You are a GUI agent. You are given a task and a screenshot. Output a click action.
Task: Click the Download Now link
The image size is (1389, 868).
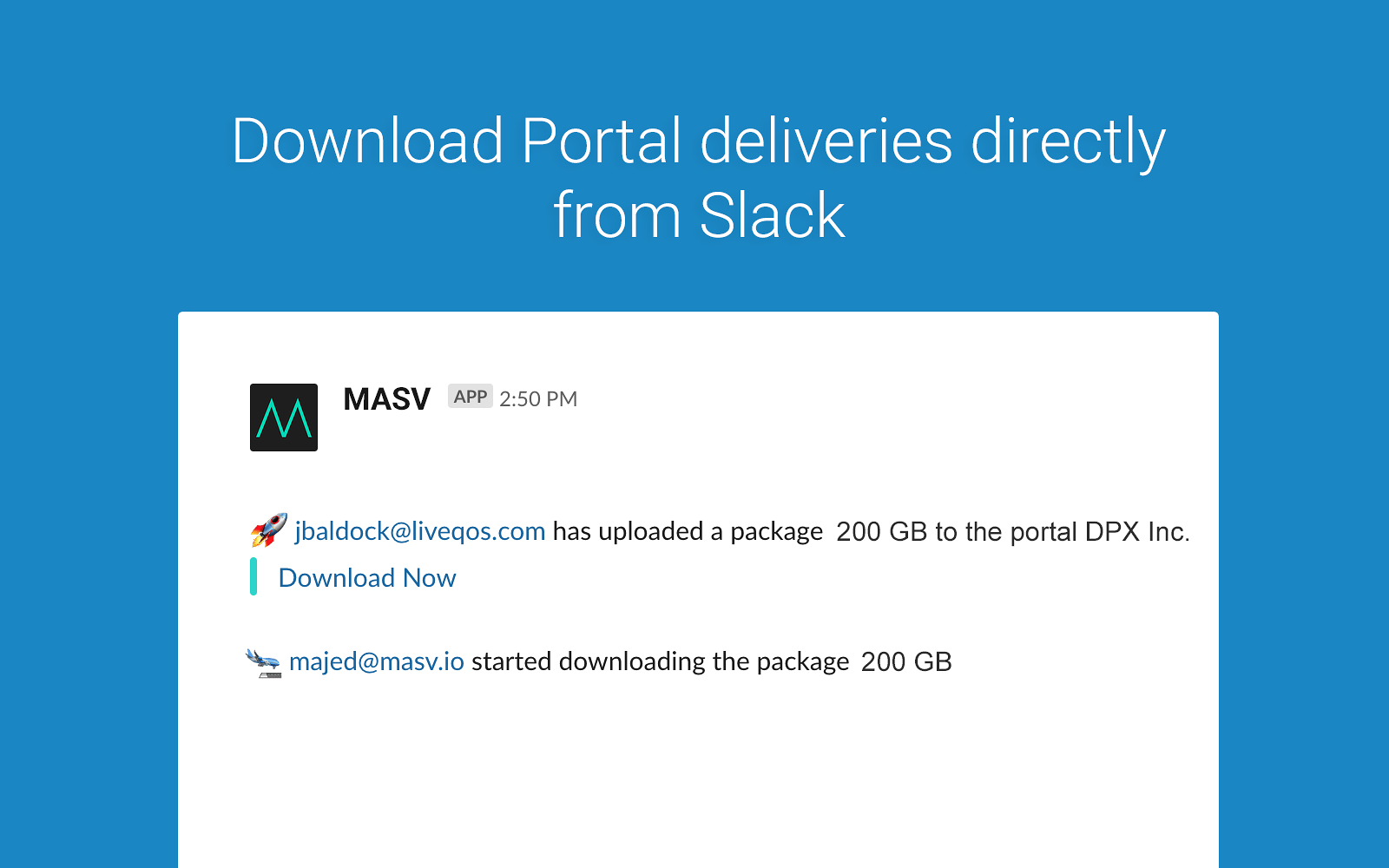[367, 578]
